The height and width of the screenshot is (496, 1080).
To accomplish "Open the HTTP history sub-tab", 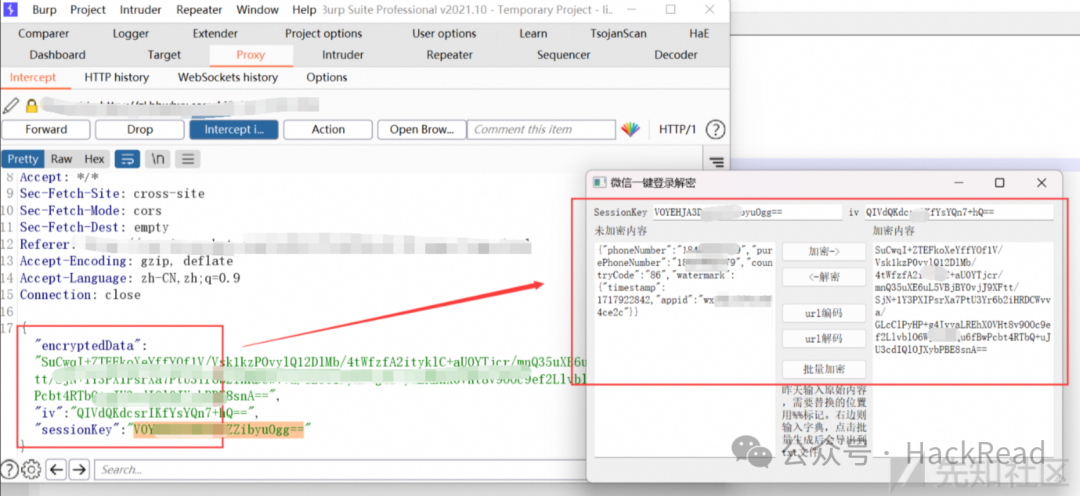I will 116,77.
